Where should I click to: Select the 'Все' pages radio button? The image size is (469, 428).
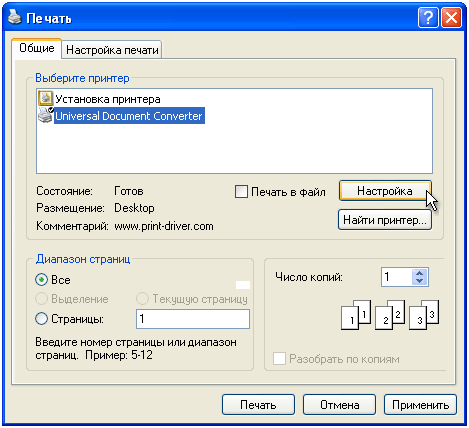[41, 280]
